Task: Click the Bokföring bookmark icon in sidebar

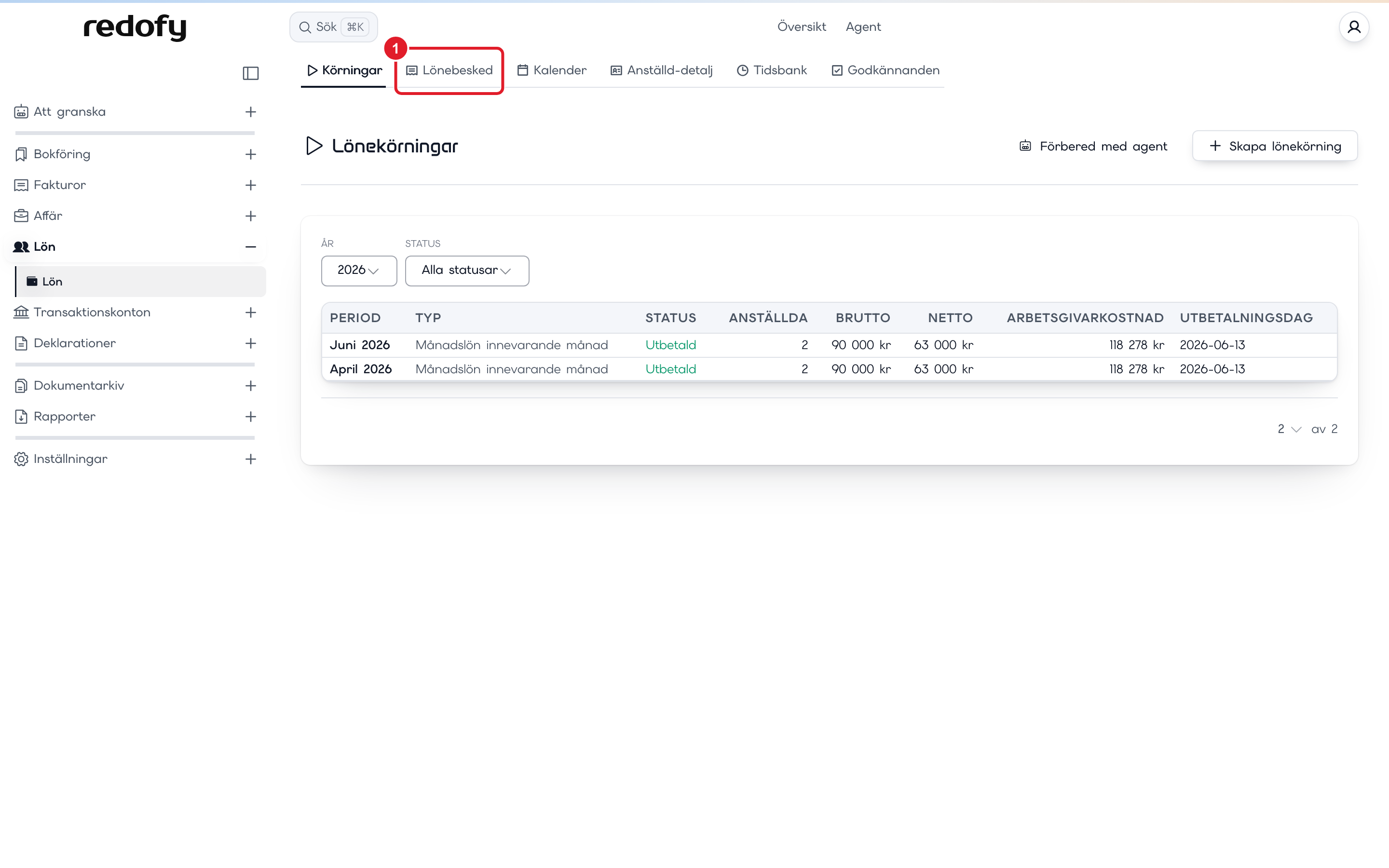Action: (21, 154)
